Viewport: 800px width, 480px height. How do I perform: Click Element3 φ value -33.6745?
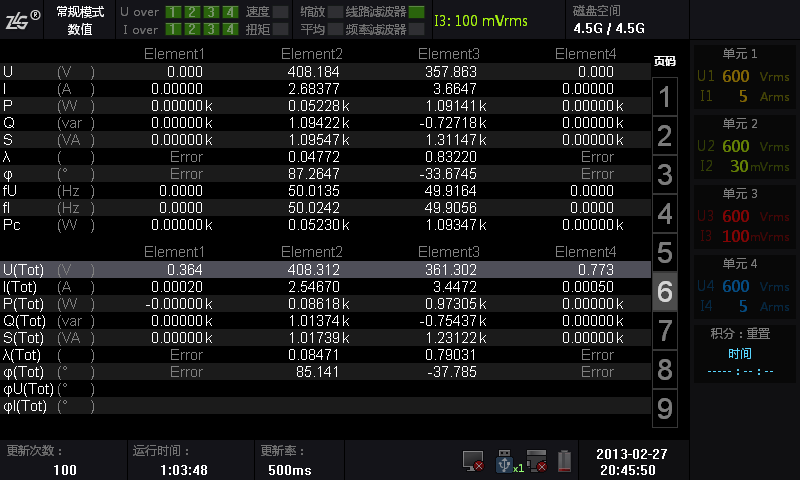click(448, 174)
